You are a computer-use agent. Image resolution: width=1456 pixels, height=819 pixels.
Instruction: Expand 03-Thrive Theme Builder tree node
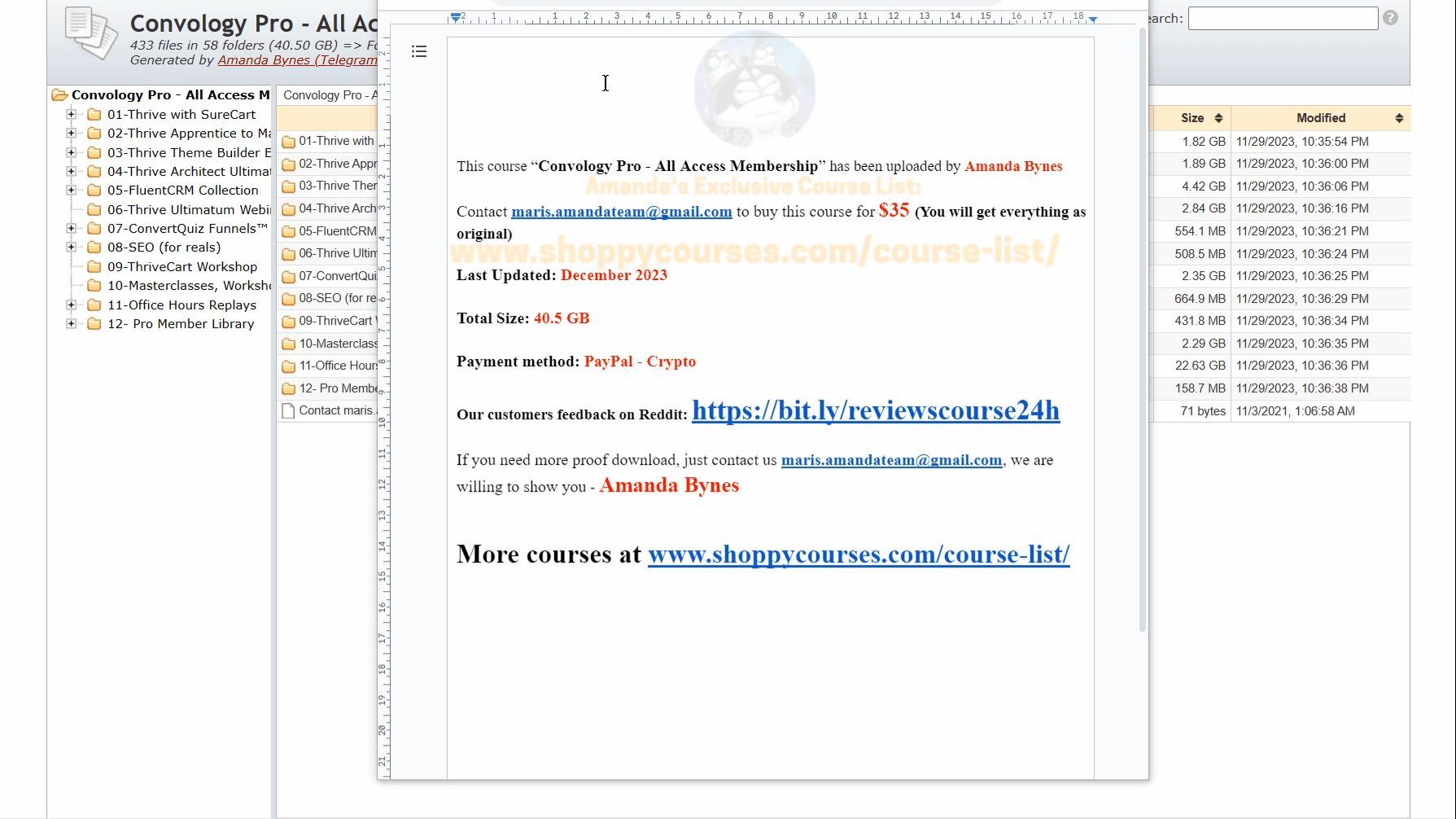tap(72, 153)
